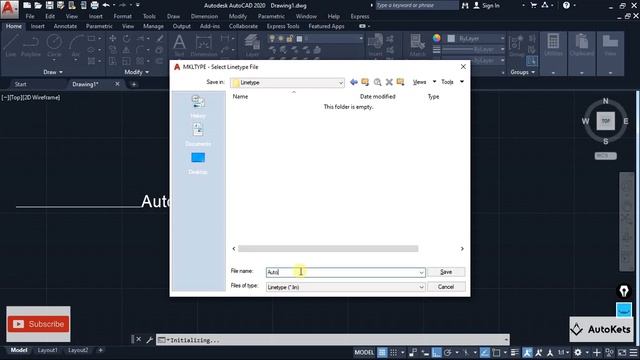Screen dimensions: 640x360
Task: Click the Sign In link
Action: click(x=487, y=5)
